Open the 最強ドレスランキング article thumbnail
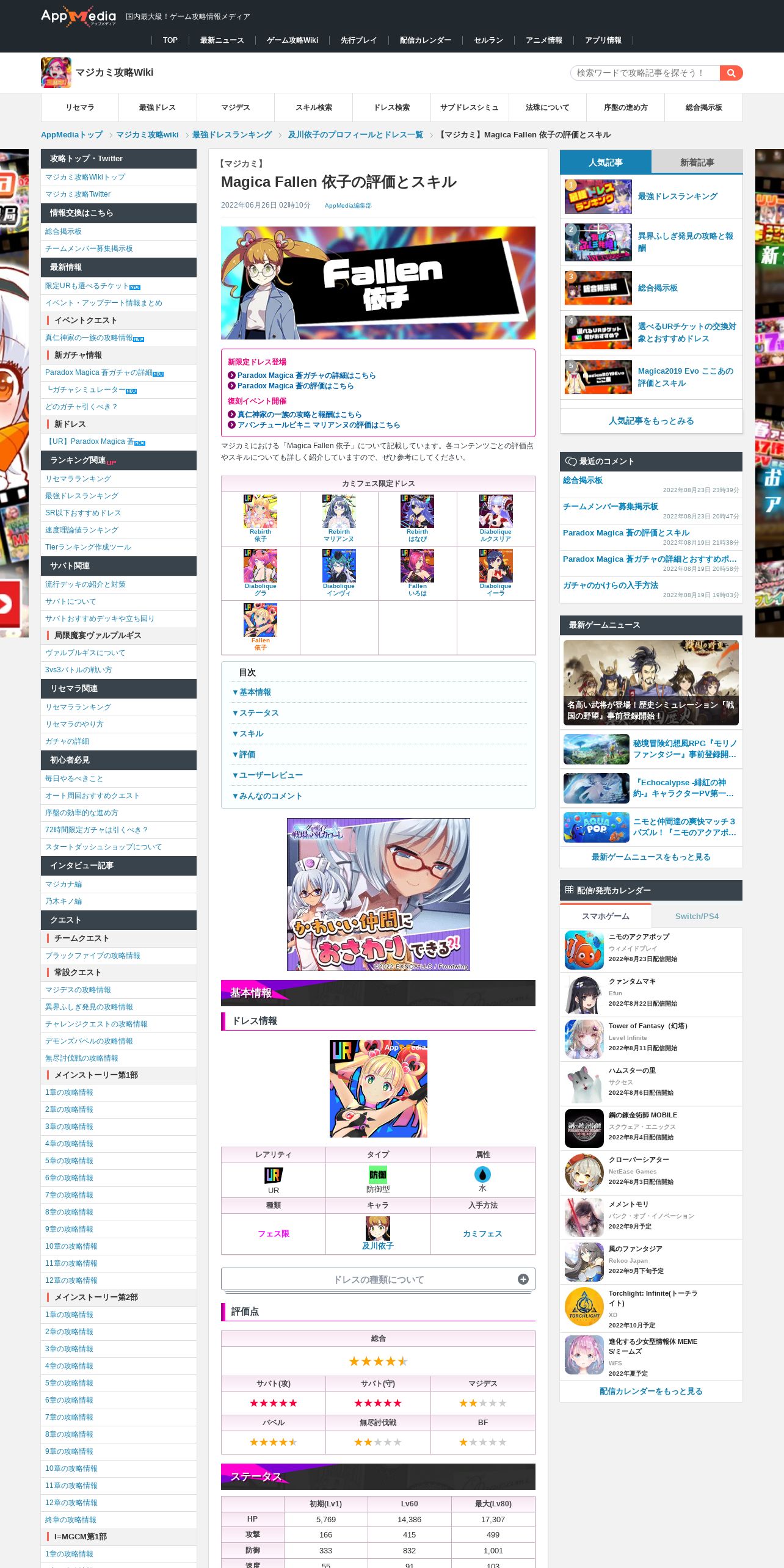Image resolution: width=784 pixels, height=1568 pixels. (598, 197)
